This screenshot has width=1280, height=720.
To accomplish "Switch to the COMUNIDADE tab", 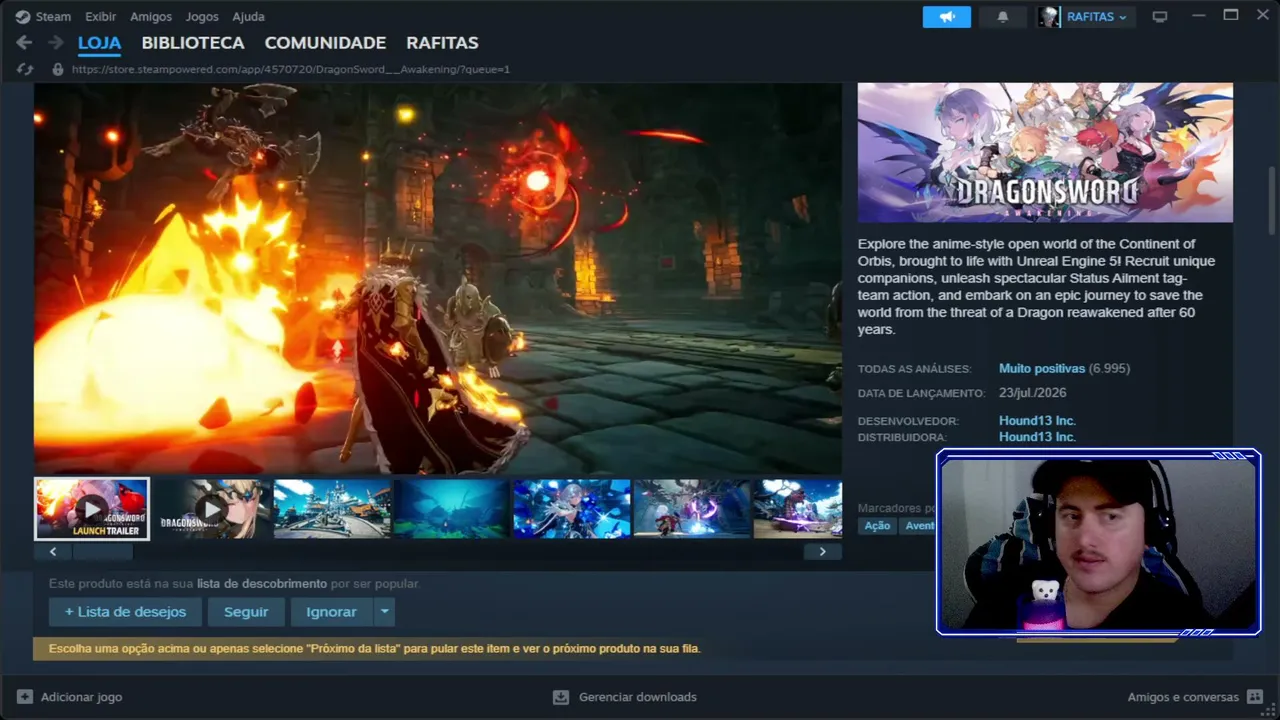I will click(325, 43).
